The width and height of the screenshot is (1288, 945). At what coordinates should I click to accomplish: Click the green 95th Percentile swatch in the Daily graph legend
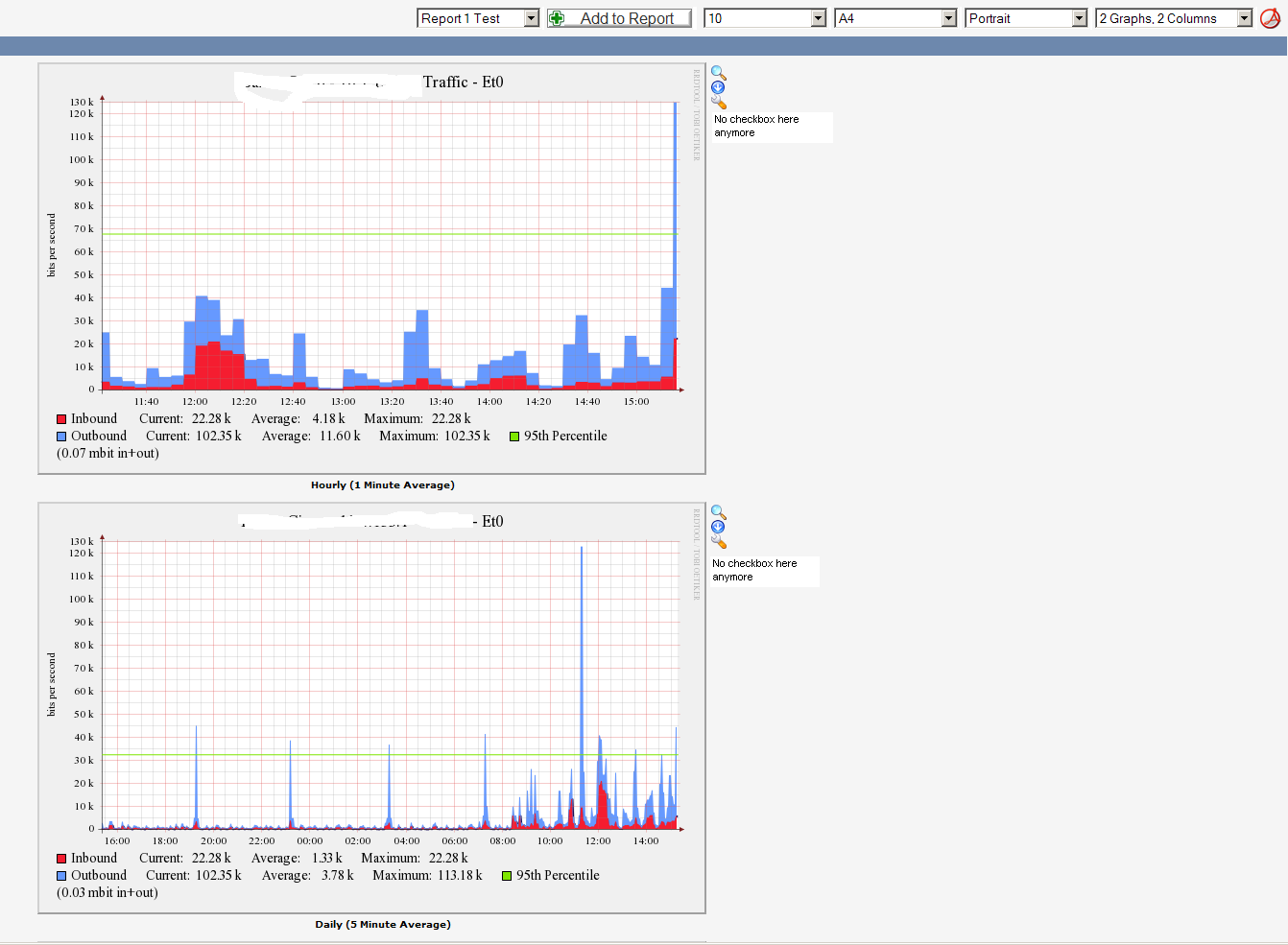507,876
